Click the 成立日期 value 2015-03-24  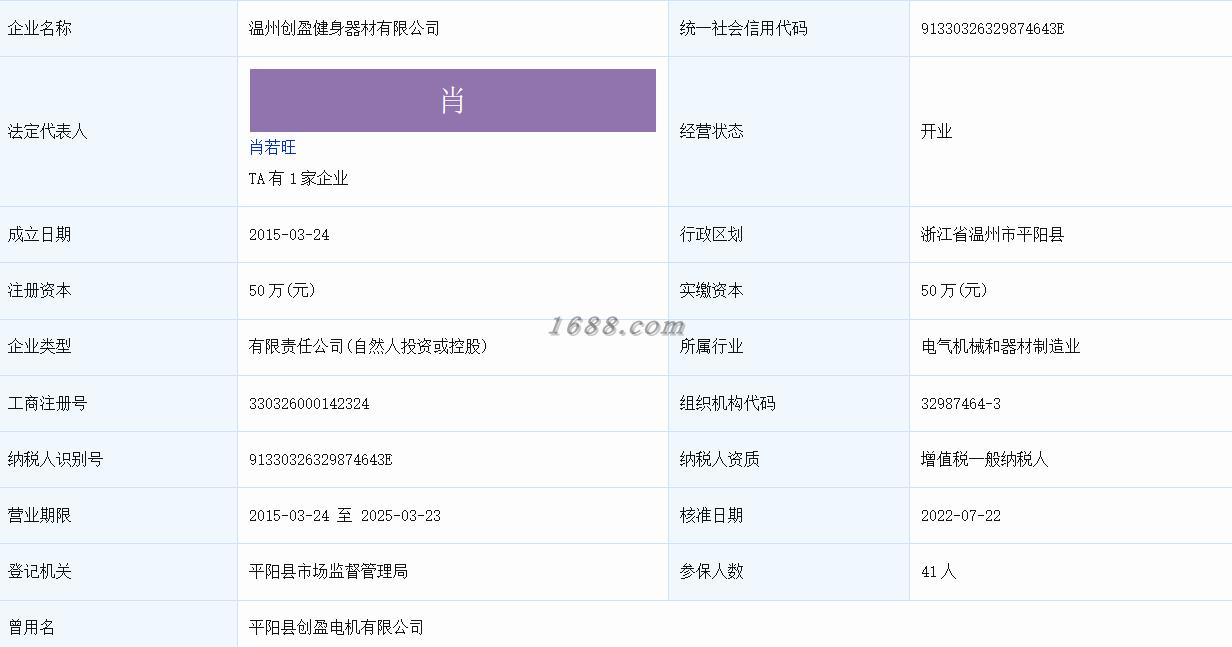tap(289, 235)
